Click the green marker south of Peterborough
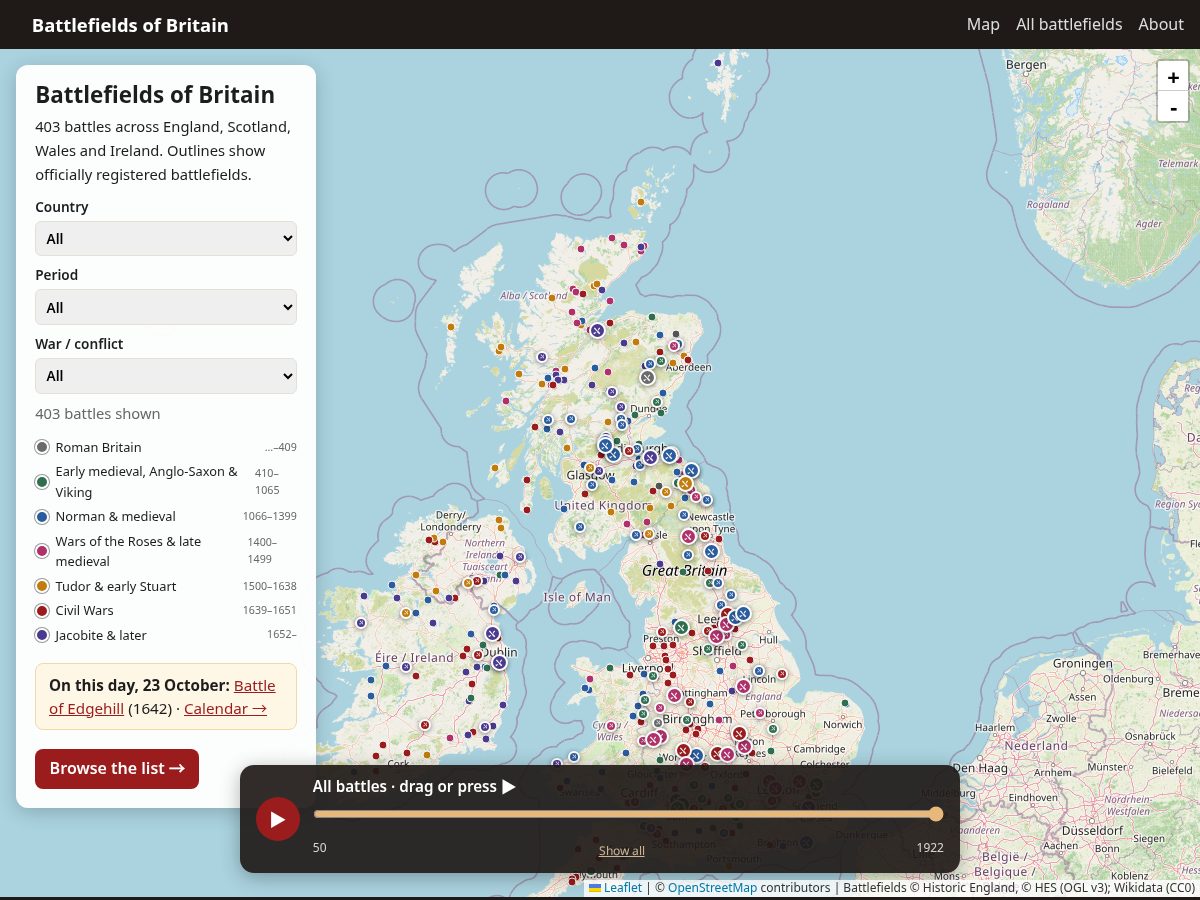This screenshot has height=900, width=1200. 773,729
